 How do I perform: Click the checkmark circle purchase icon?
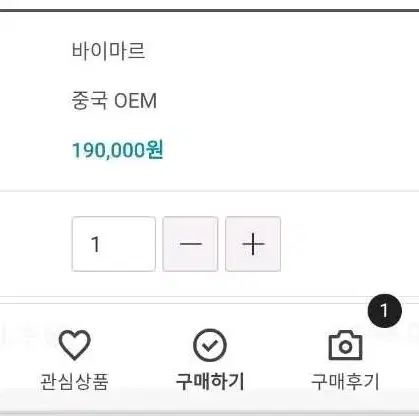tap(210, 345)
